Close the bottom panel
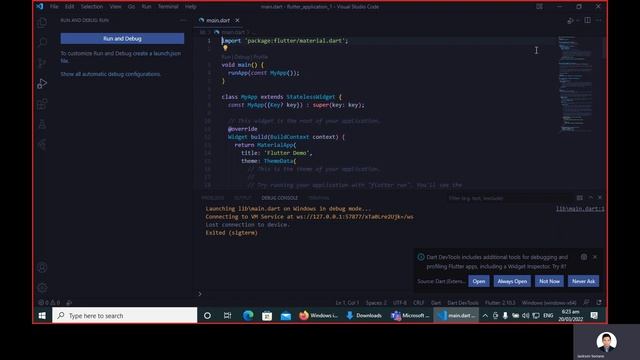 [x=600, y=198]
